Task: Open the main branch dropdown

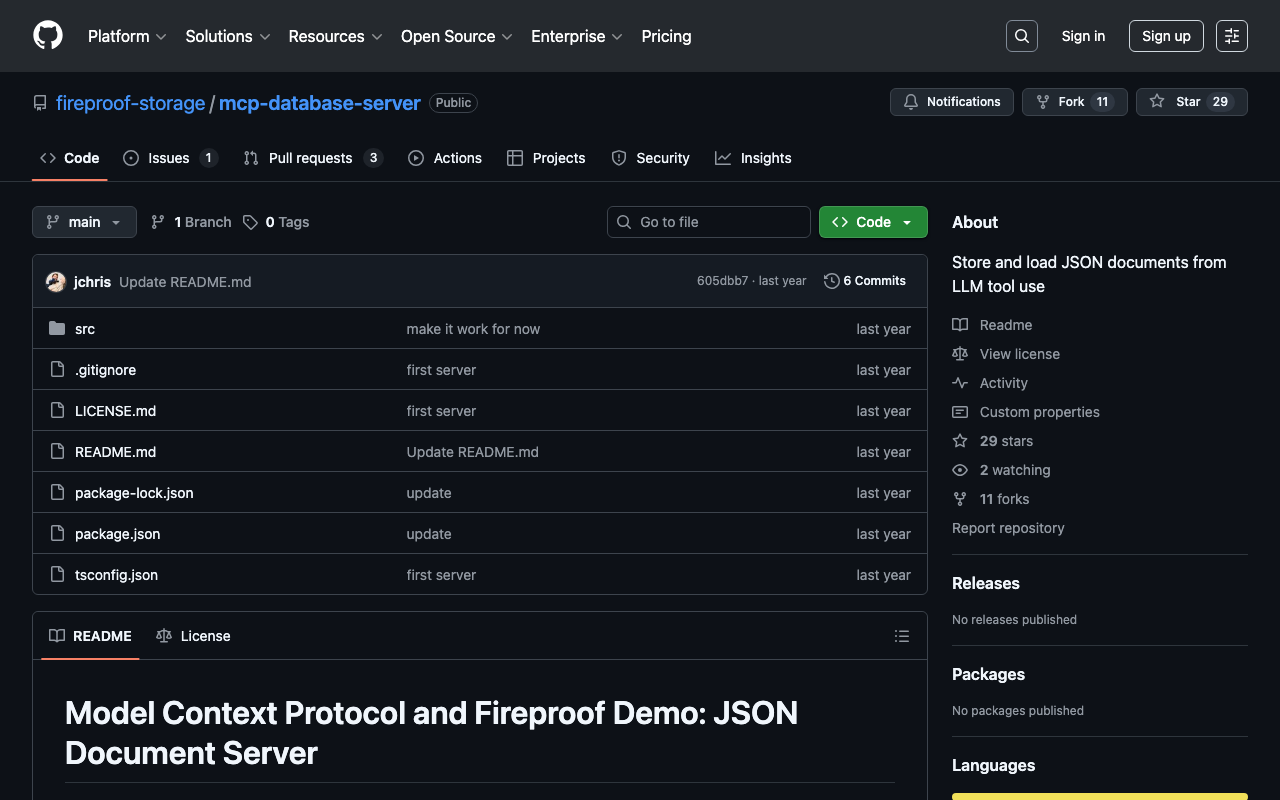Action: coord(84,222)
